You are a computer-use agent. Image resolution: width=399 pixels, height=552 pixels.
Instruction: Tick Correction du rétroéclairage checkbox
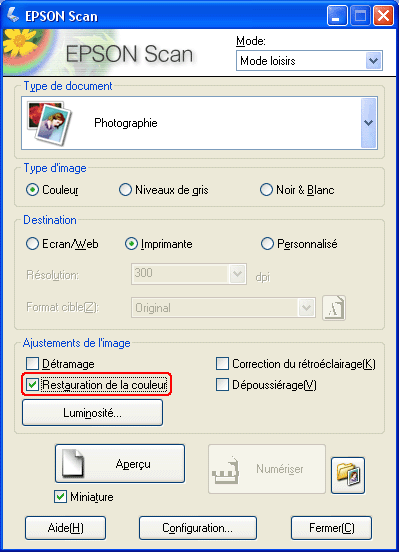[222, 364]
